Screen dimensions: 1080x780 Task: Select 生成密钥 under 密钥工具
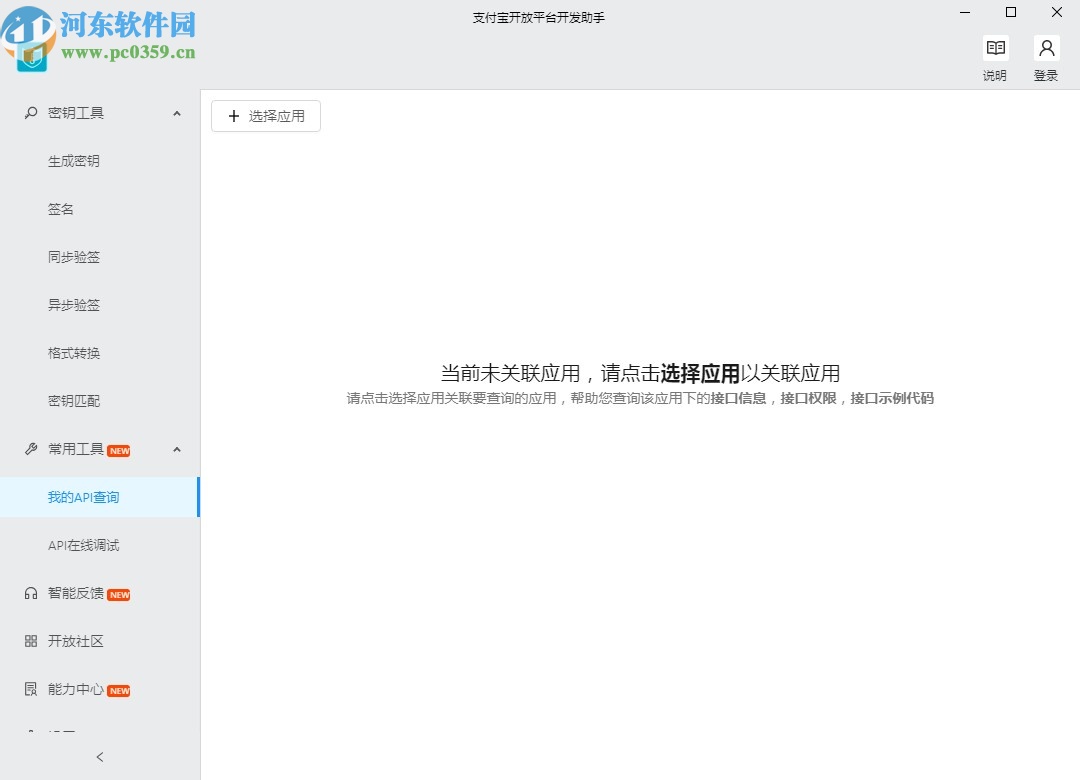click(x=73, y=161)
